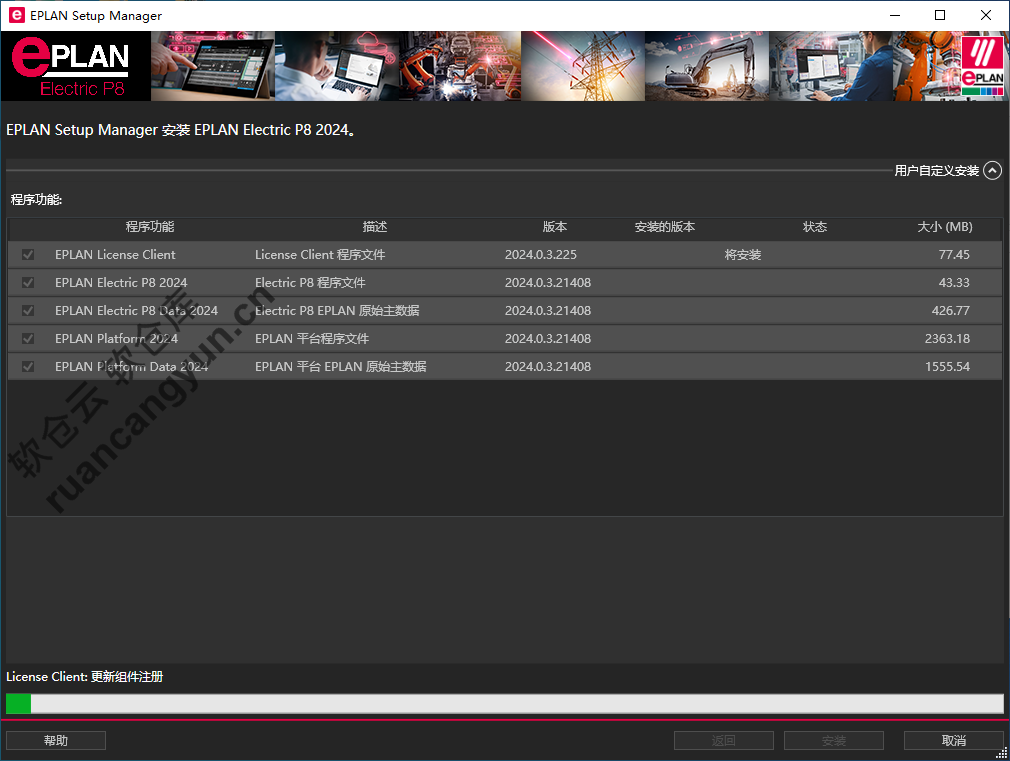This screenshot has height=761, width=1010.
Task: Toggle the EPLAN Platform 2024 checkbox
Action: pyautogui.click(x=28, y=339)
